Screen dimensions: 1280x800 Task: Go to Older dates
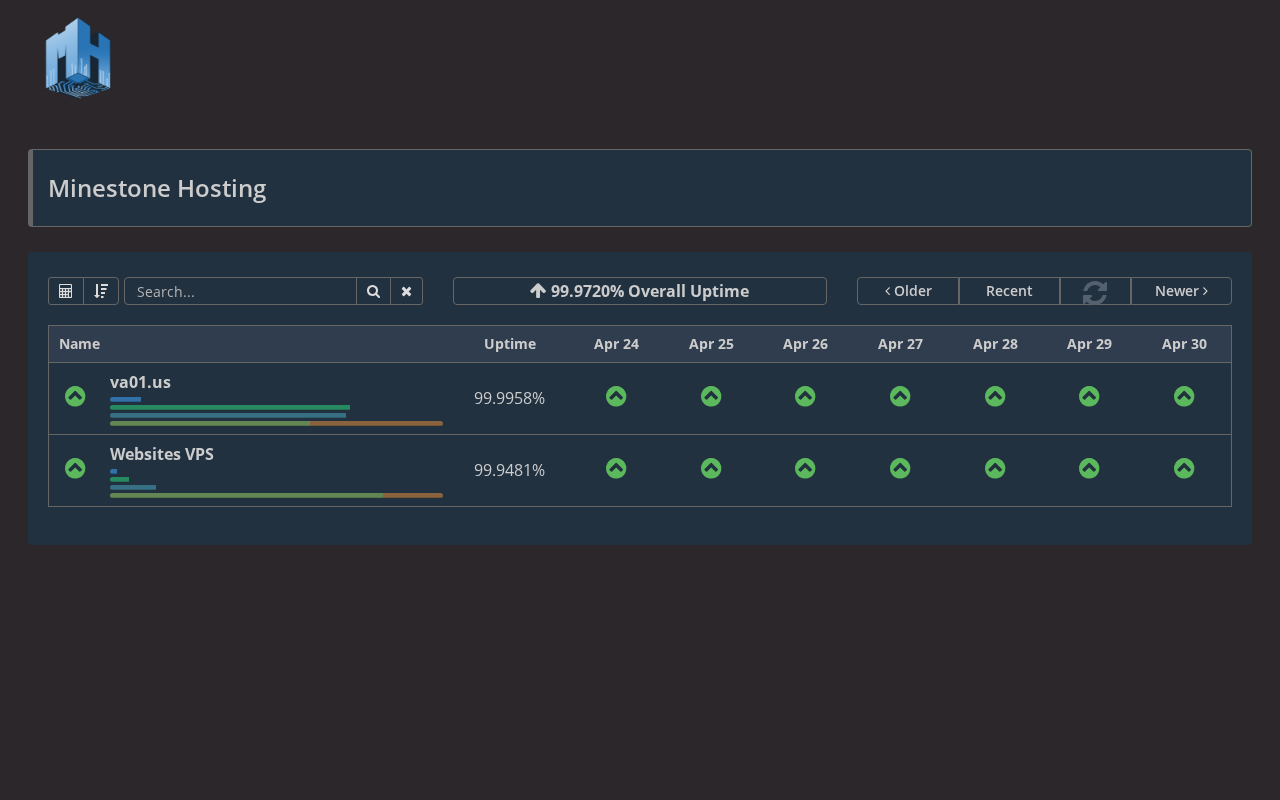pyautogui.click(x=908, y=291)
